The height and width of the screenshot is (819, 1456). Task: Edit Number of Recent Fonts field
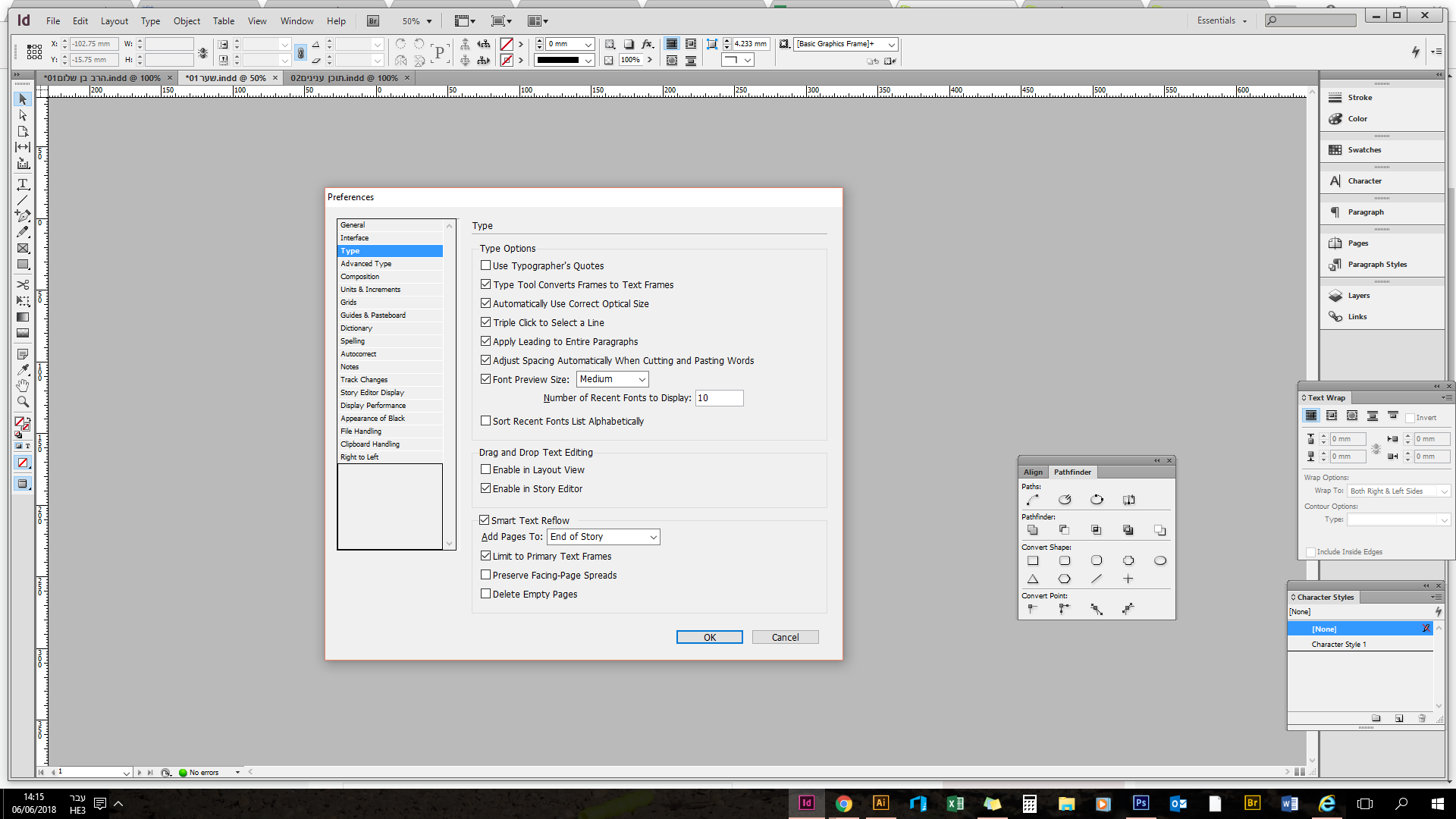719,398
